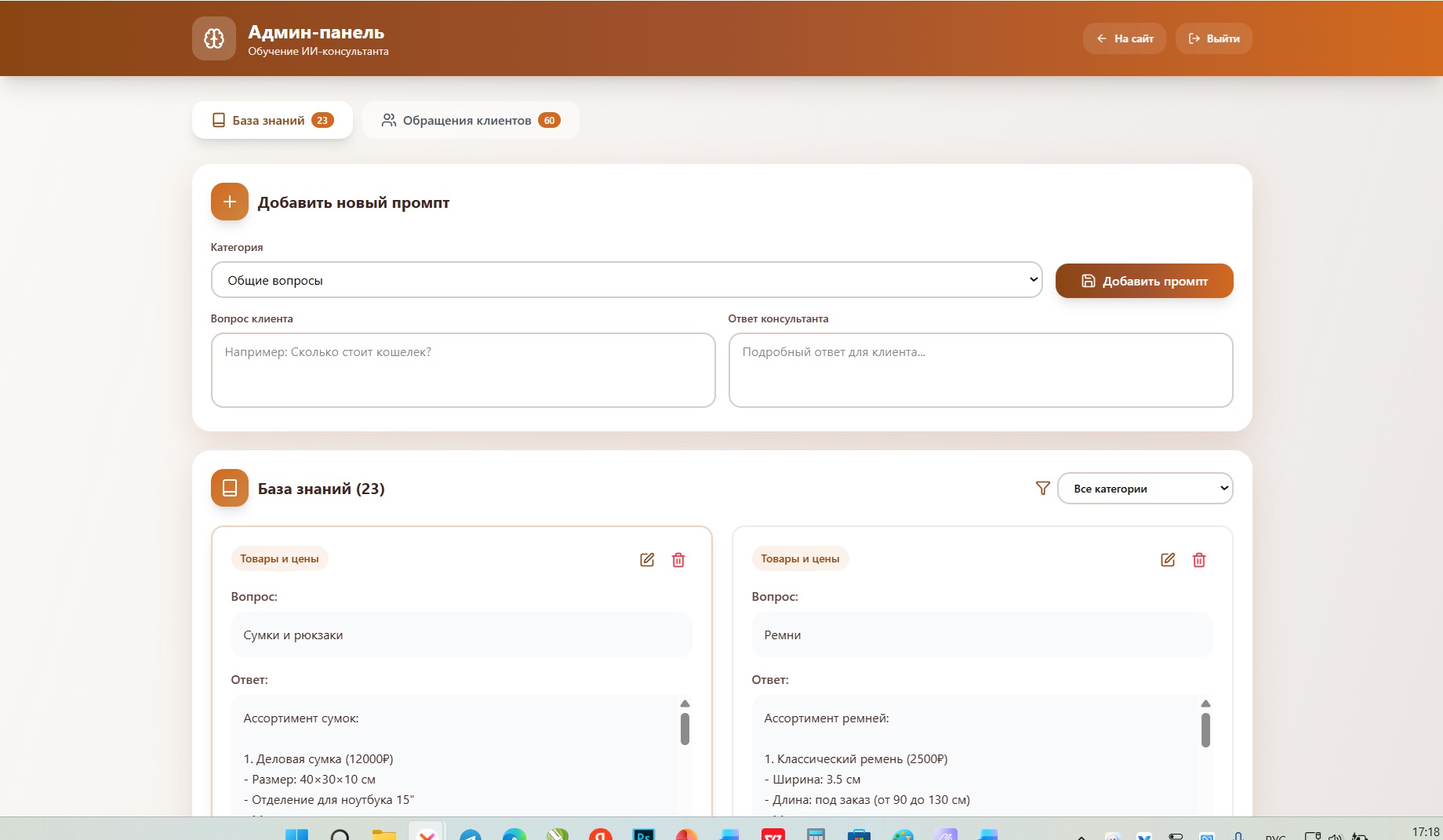The height and width of the screenshot is (840, 1443).
Task: Click the scrollbar thumb in the Ассортимент ремней answer
Action: pyautogui.click(x=1205, y=730)
